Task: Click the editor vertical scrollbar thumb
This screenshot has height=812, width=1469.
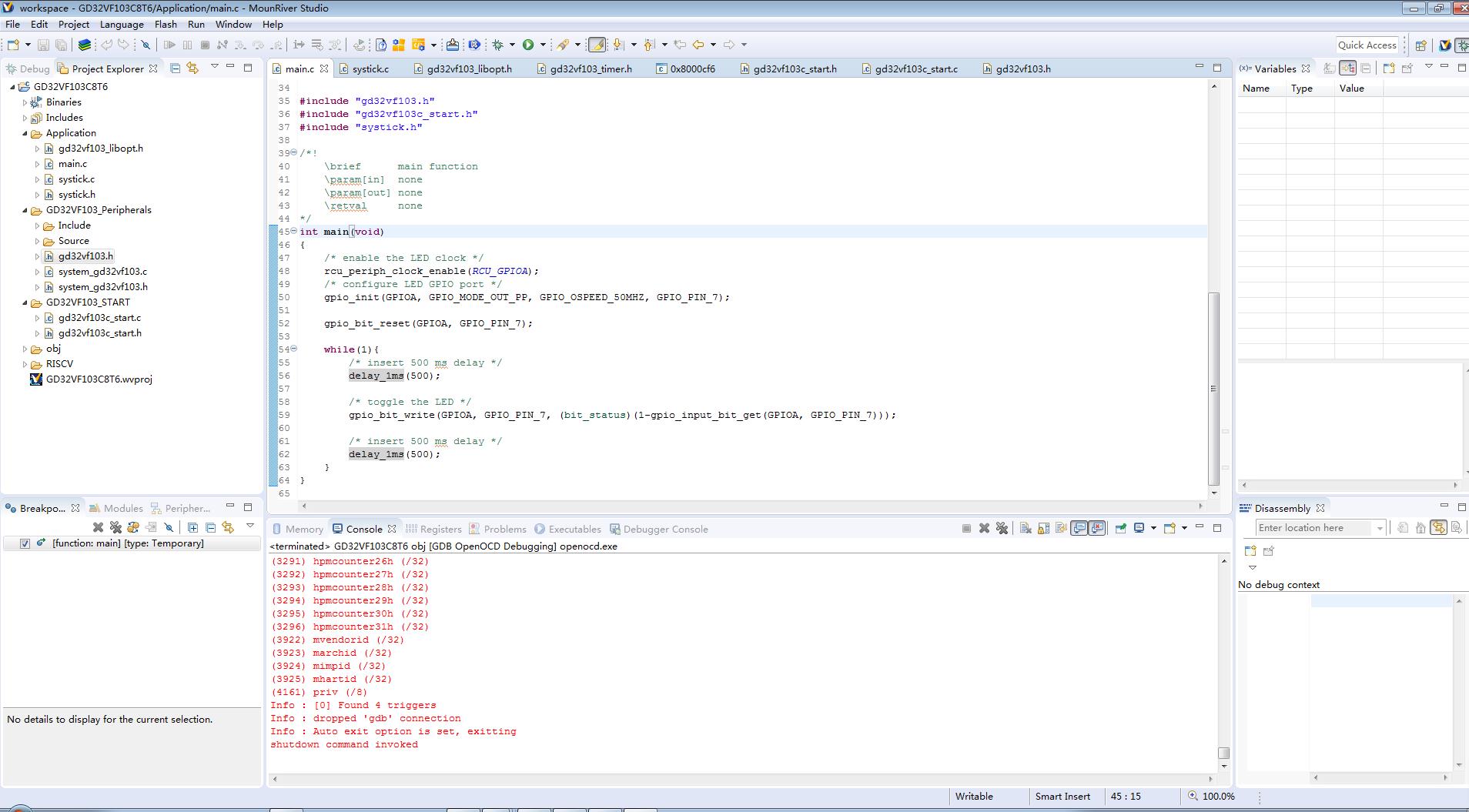Action: click(1214, 389)
